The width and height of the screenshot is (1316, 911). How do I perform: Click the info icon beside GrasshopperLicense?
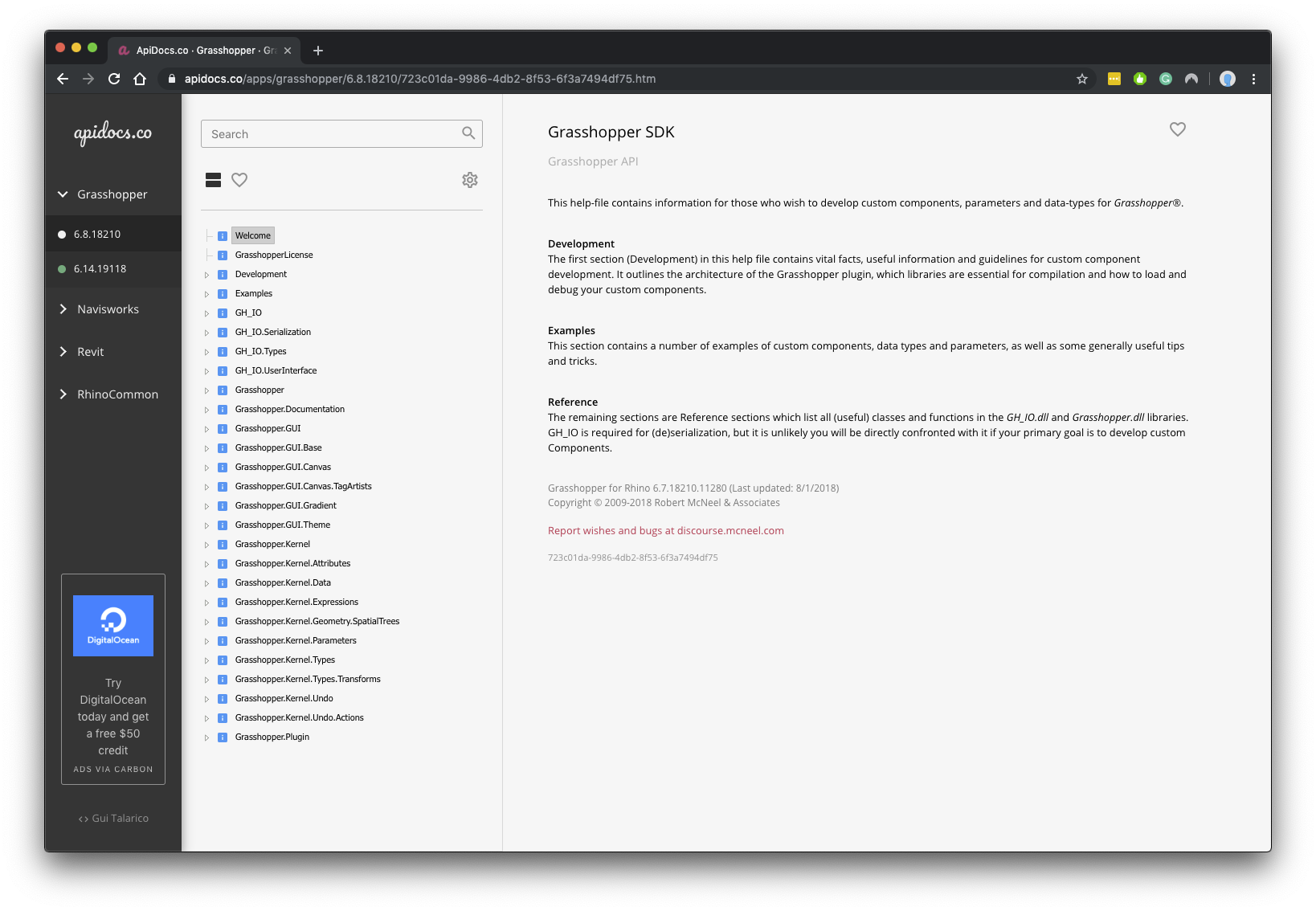pos(223,255)
